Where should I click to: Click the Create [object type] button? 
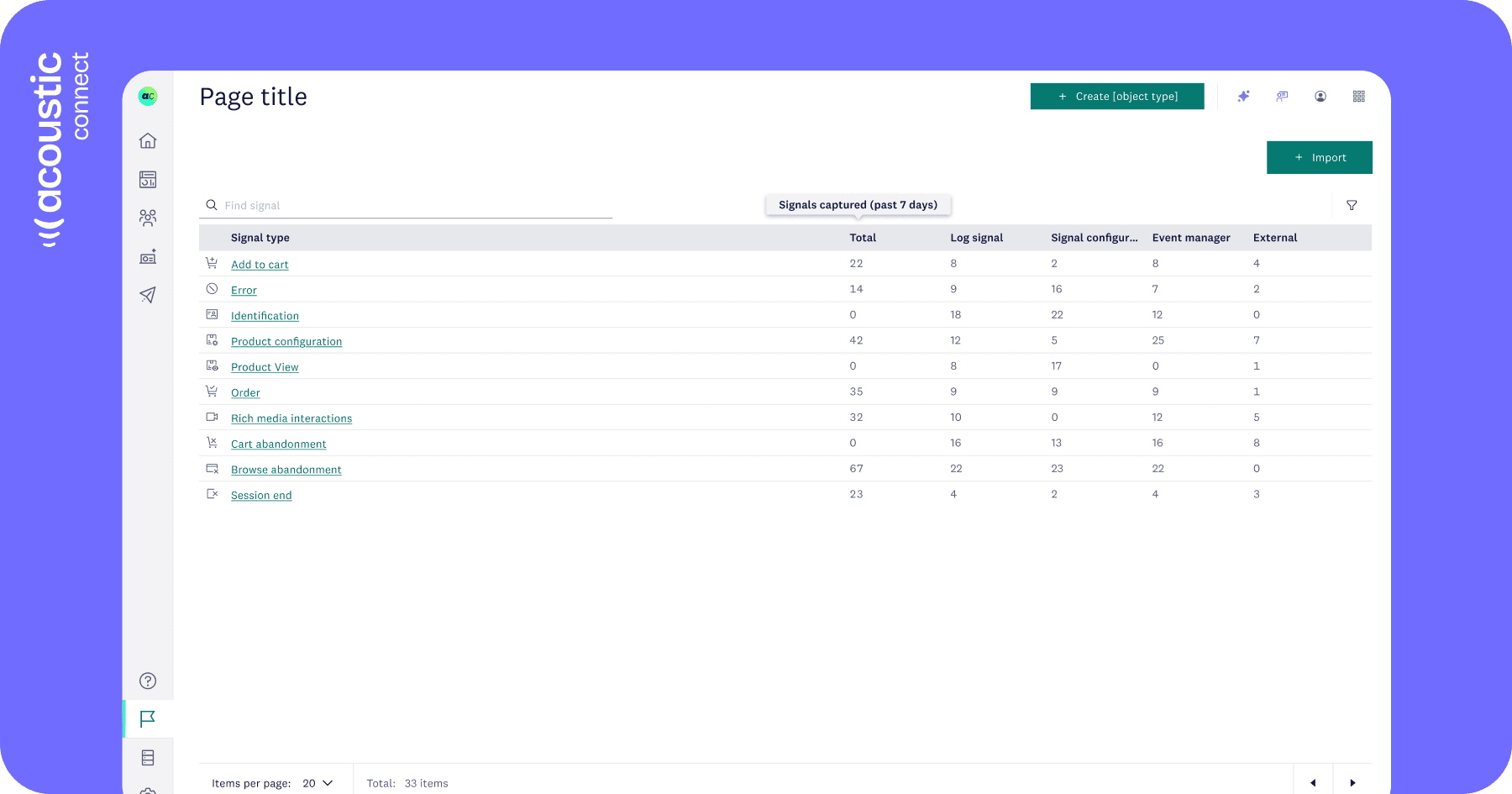pyautogui.click(x=1117, y=96)
